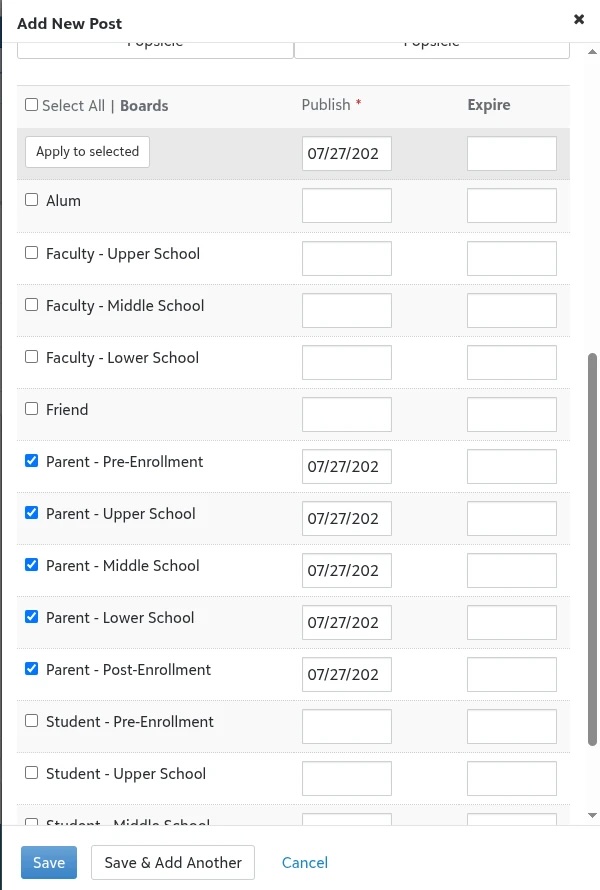This screenshot has width=600, height=890.
Task: Click Save & Add Another
Action: click(x=173, y=862)
